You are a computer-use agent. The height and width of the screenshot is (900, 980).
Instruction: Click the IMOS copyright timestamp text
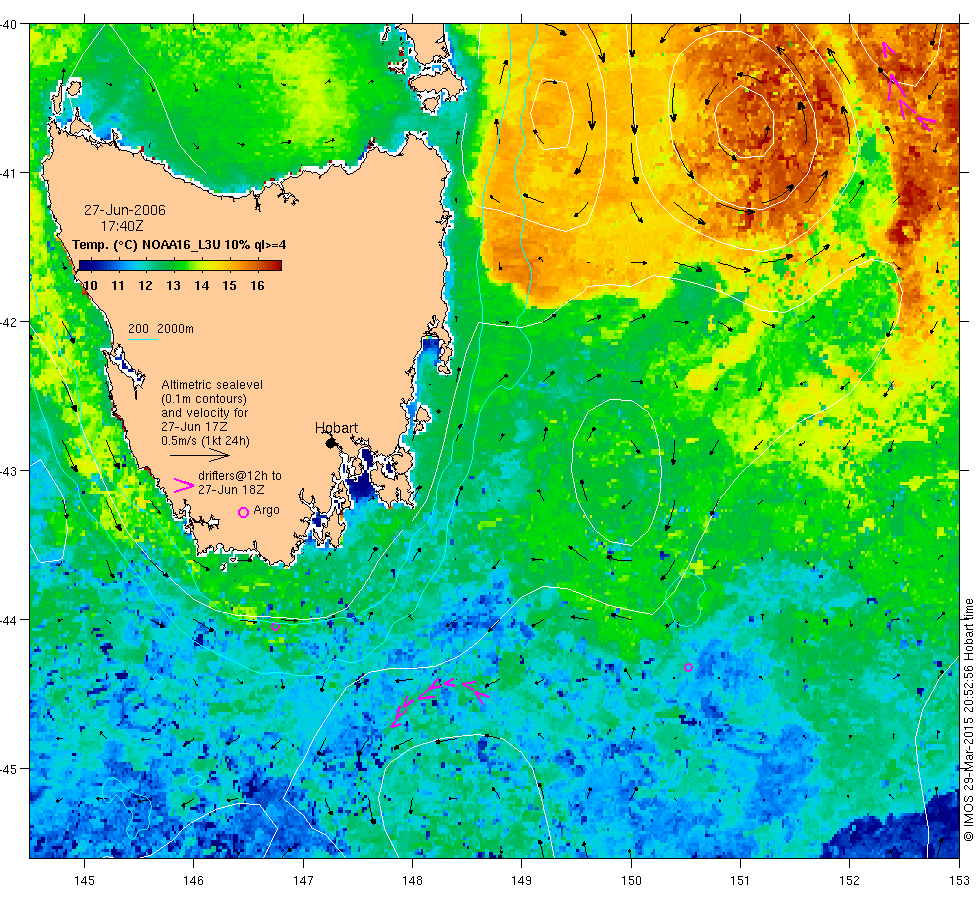[x=968, y=719]
